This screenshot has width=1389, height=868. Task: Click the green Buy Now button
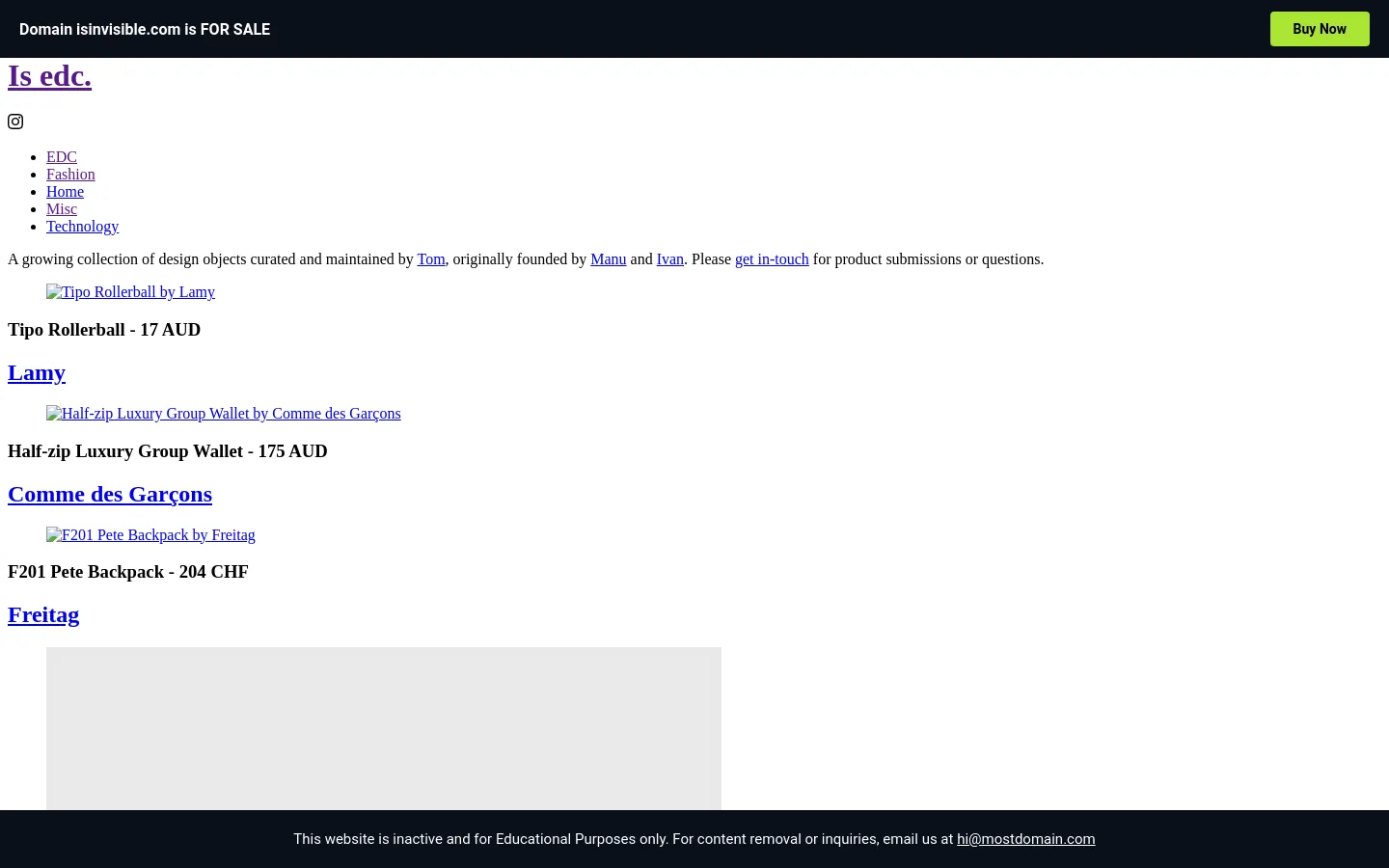1320,29
